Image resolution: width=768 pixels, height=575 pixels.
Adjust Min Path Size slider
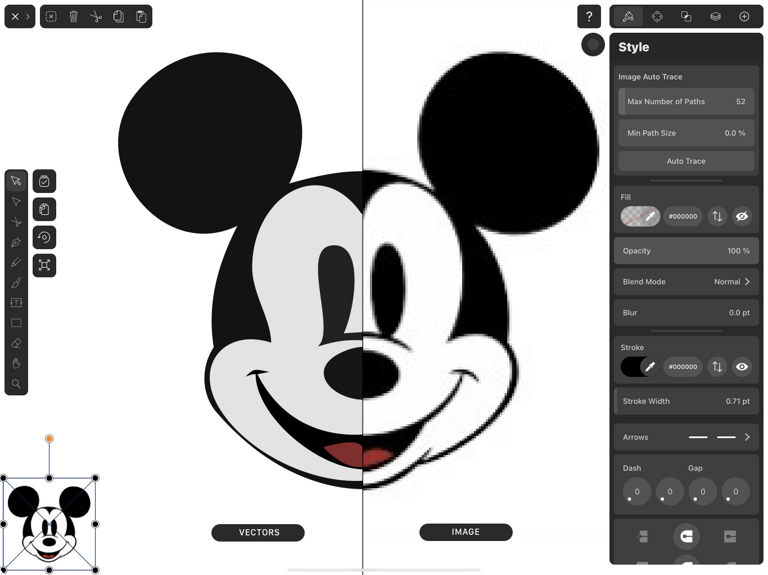686,133
